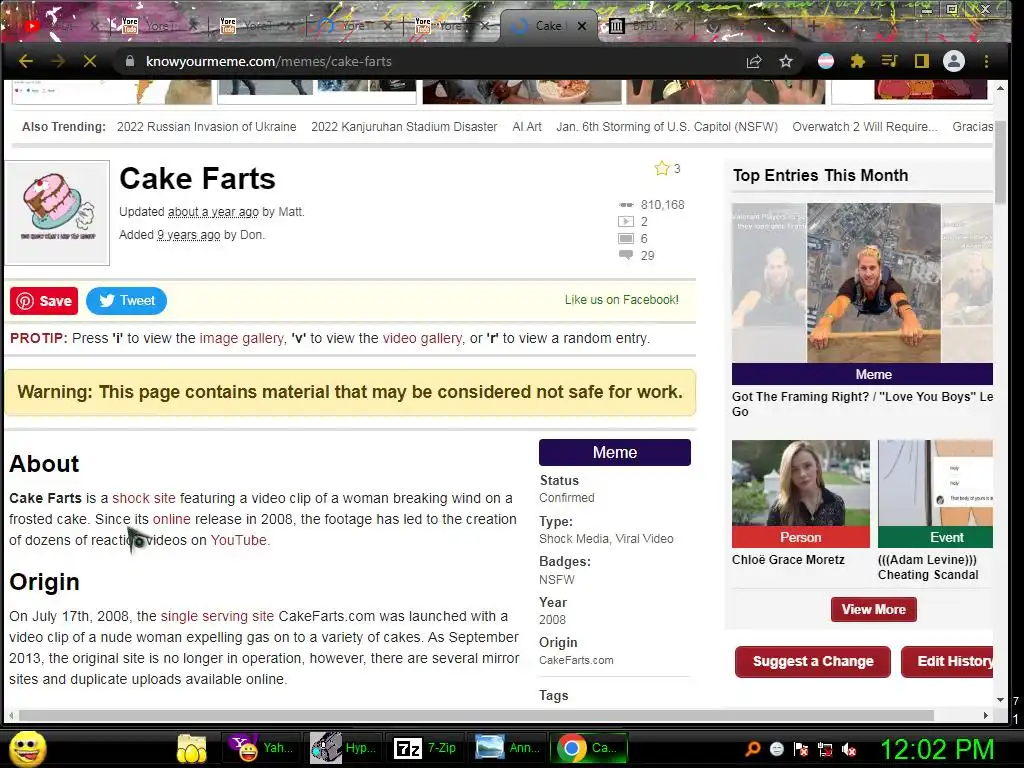Click the Cake Farts entry thumbnail image
1024x768 pixels.
click(57, 212)
